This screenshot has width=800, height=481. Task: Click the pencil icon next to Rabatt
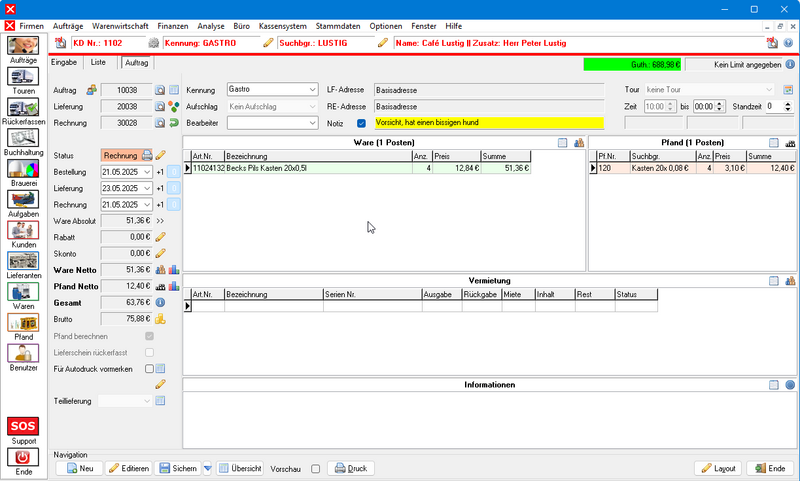point(160,236)
